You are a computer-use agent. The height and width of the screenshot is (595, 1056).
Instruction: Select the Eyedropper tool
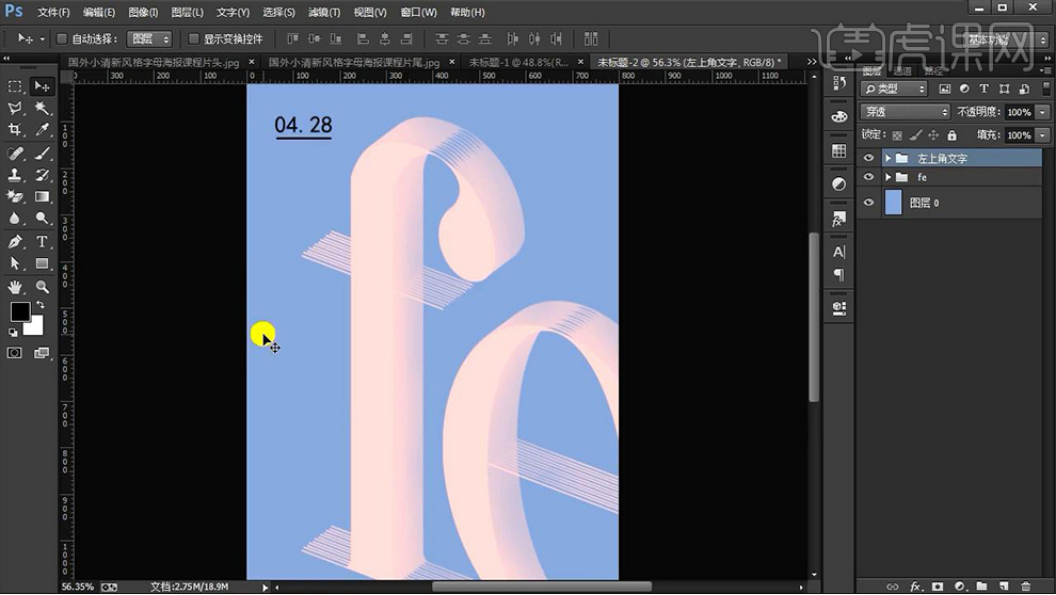42,129
